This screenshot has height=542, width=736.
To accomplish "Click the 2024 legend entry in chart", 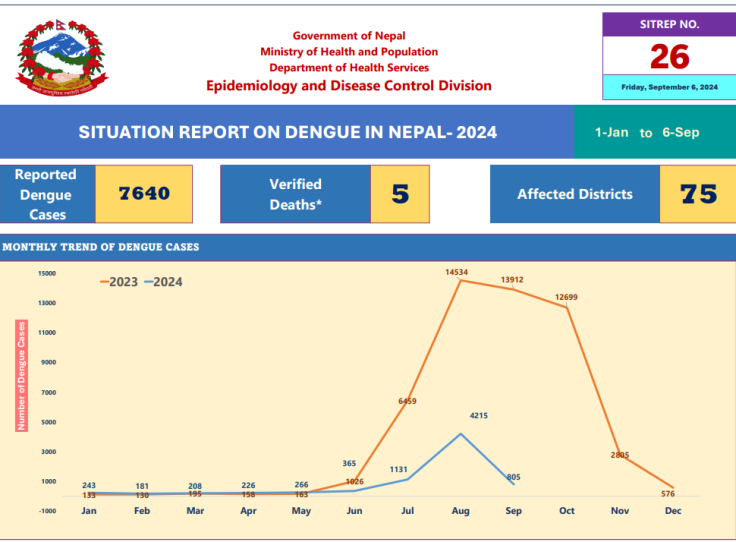I will point(163,282).
